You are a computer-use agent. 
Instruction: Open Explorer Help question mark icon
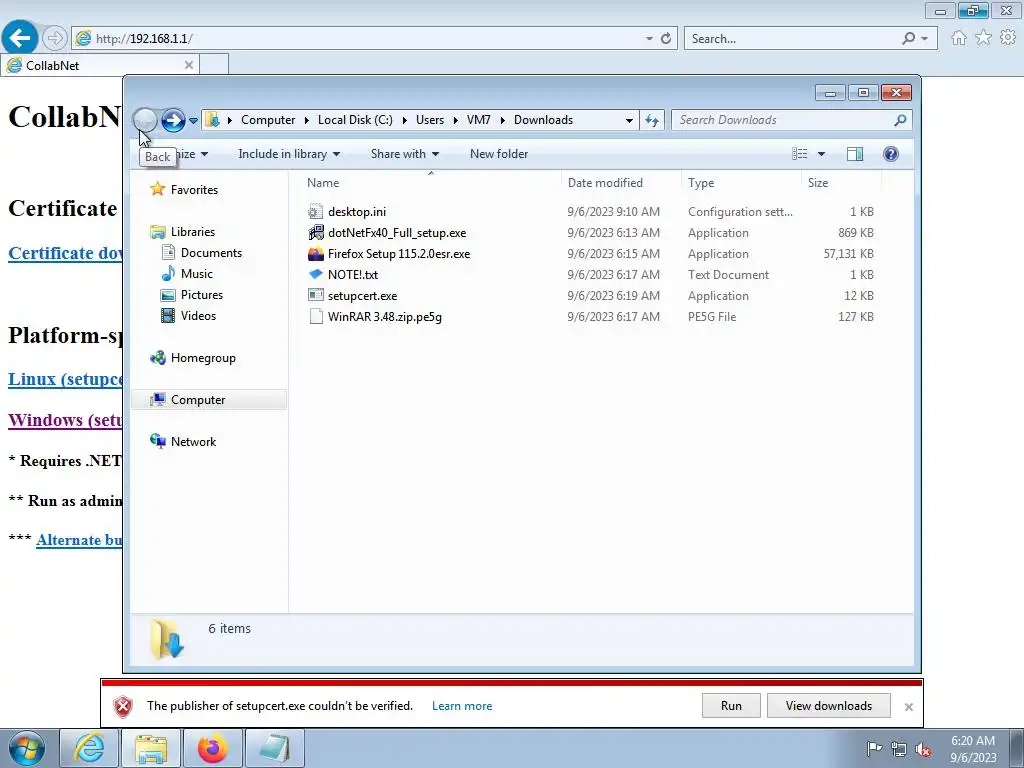tap(891, 154)
